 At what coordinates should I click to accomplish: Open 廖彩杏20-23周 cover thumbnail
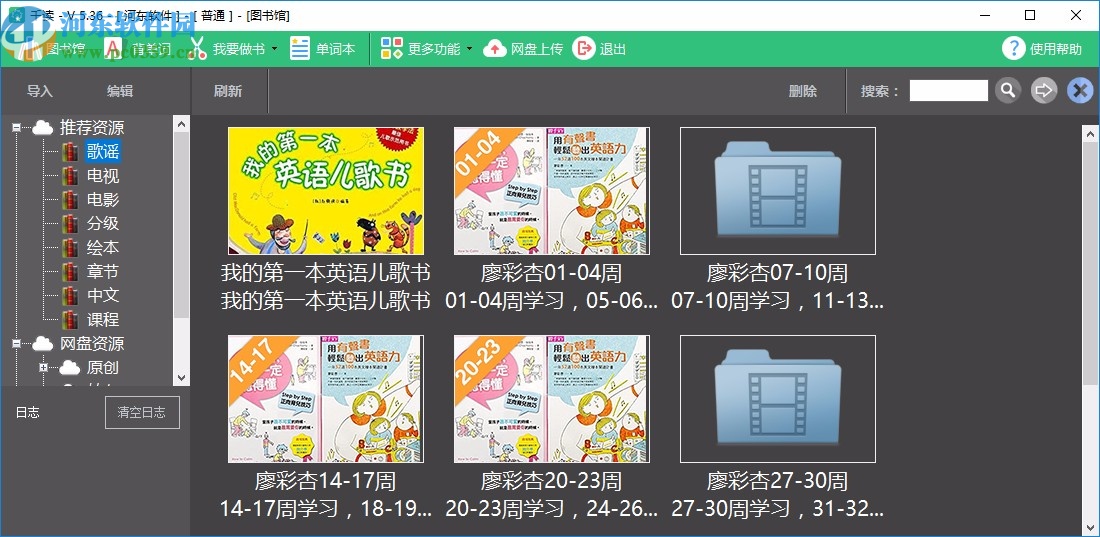pos(552,399)
